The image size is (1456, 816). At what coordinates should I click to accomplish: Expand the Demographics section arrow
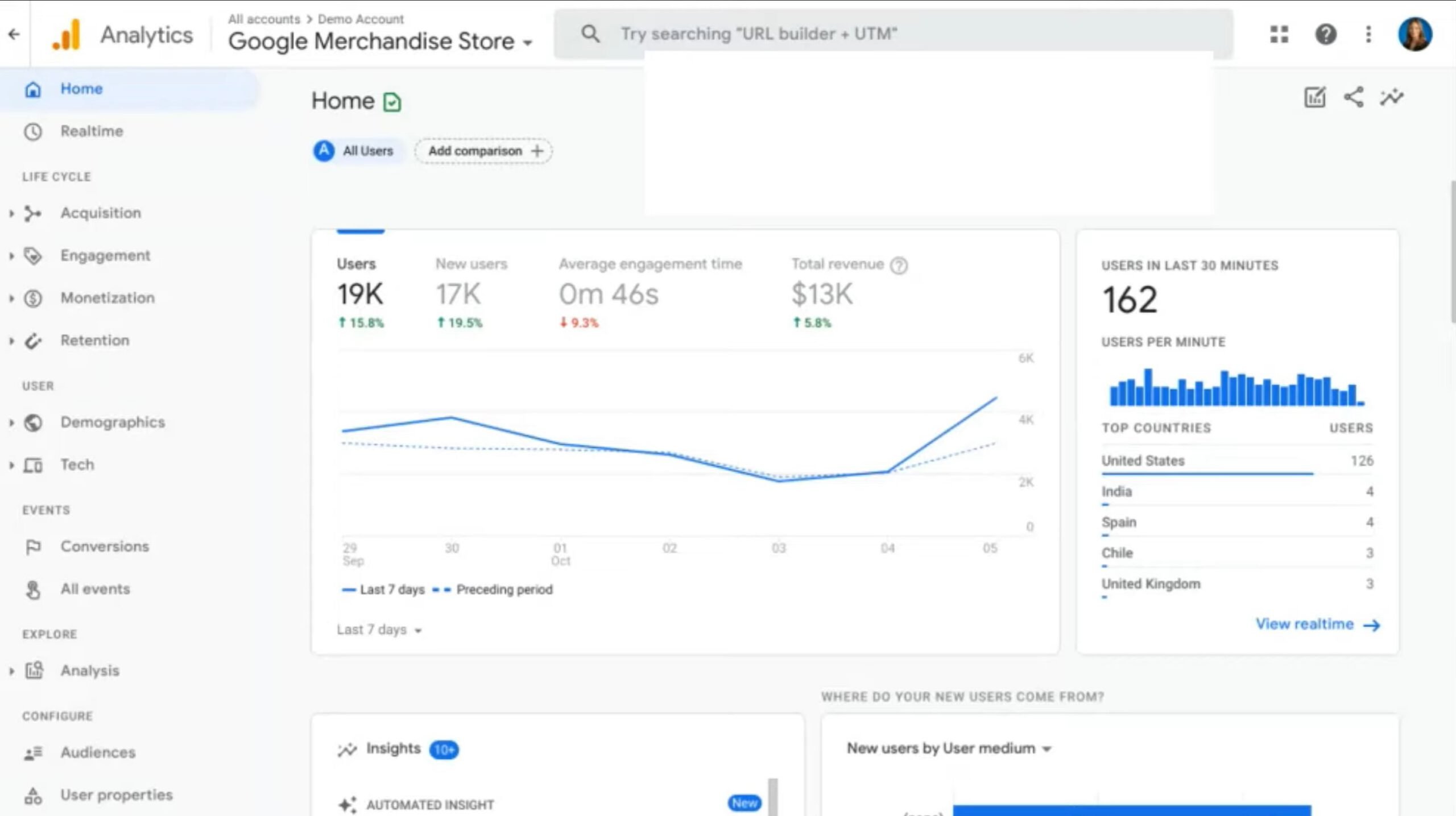coord(11,423)
